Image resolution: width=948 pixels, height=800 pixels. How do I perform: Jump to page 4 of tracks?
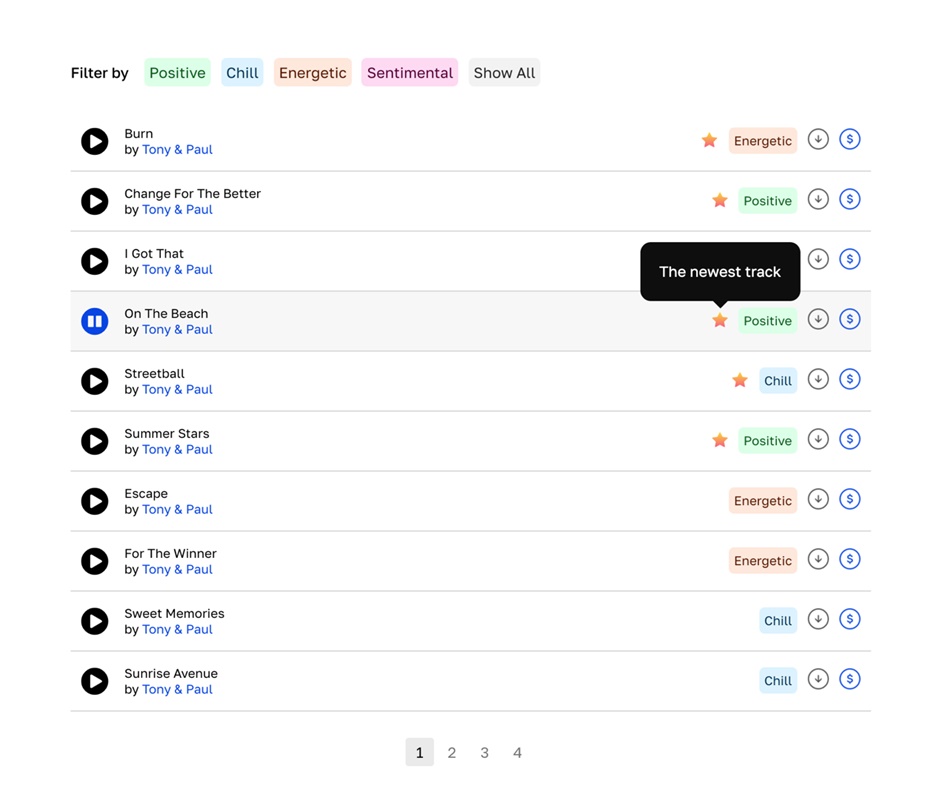point(517,753)
